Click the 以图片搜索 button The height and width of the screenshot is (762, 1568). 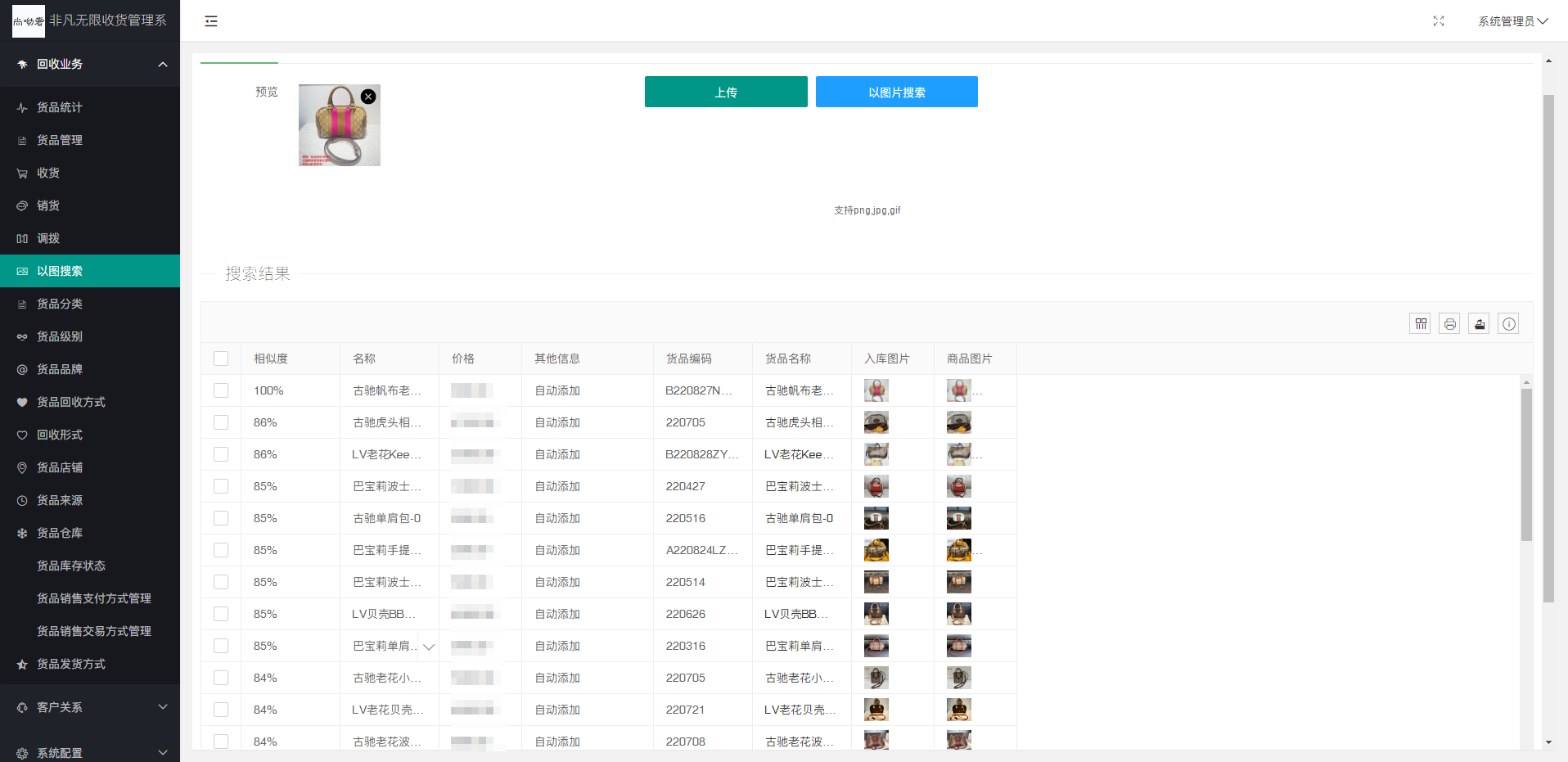click(896, 92)
